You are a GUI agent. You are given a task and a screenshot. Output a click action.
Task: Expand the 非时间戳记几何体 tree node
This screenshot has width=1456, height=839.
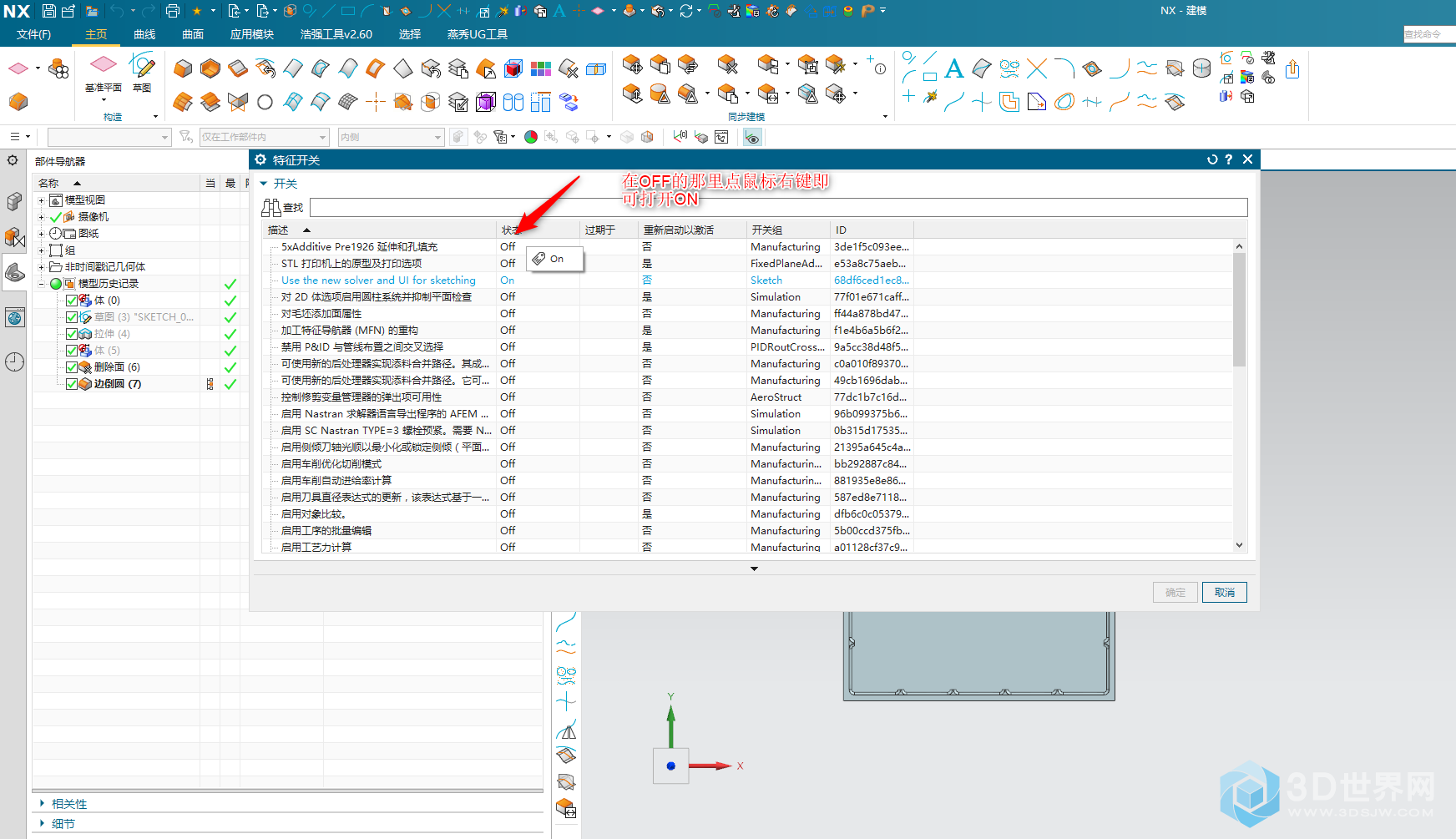click(41, 267)
